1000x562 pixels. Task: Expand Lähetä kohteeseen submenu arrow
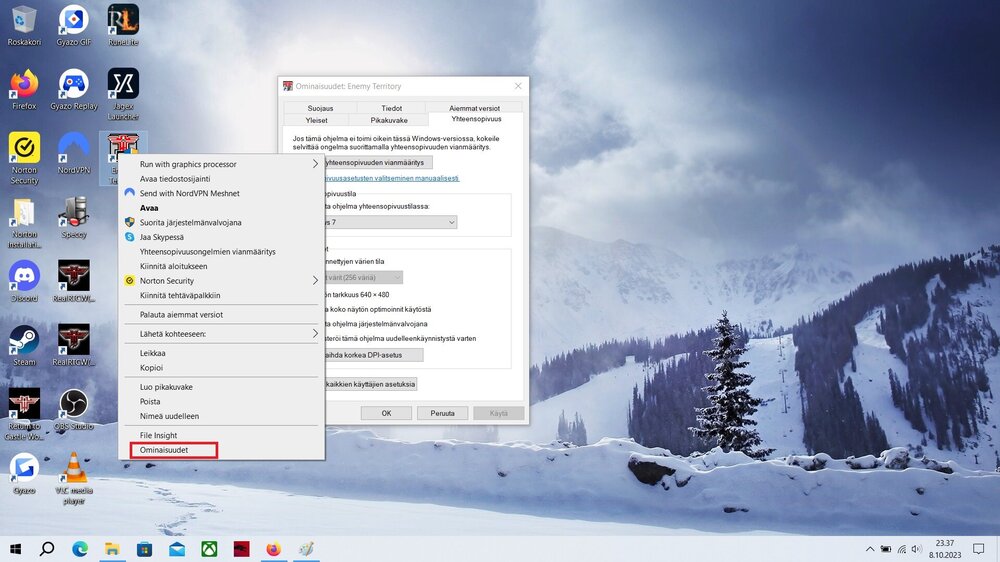tap(315, 333)
